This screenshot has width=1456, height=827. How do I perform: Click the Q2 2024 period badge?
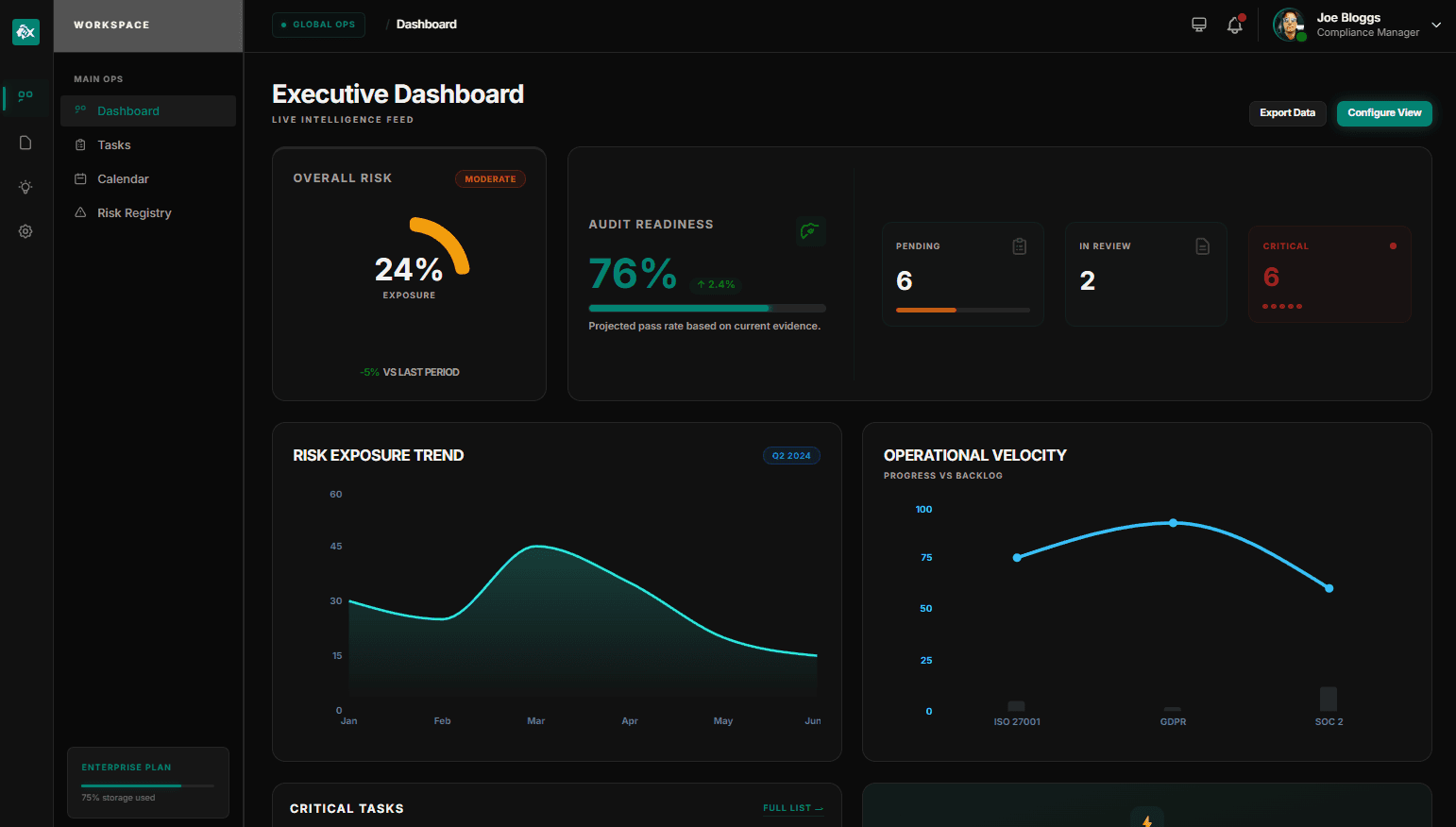(x=791, y=456)
